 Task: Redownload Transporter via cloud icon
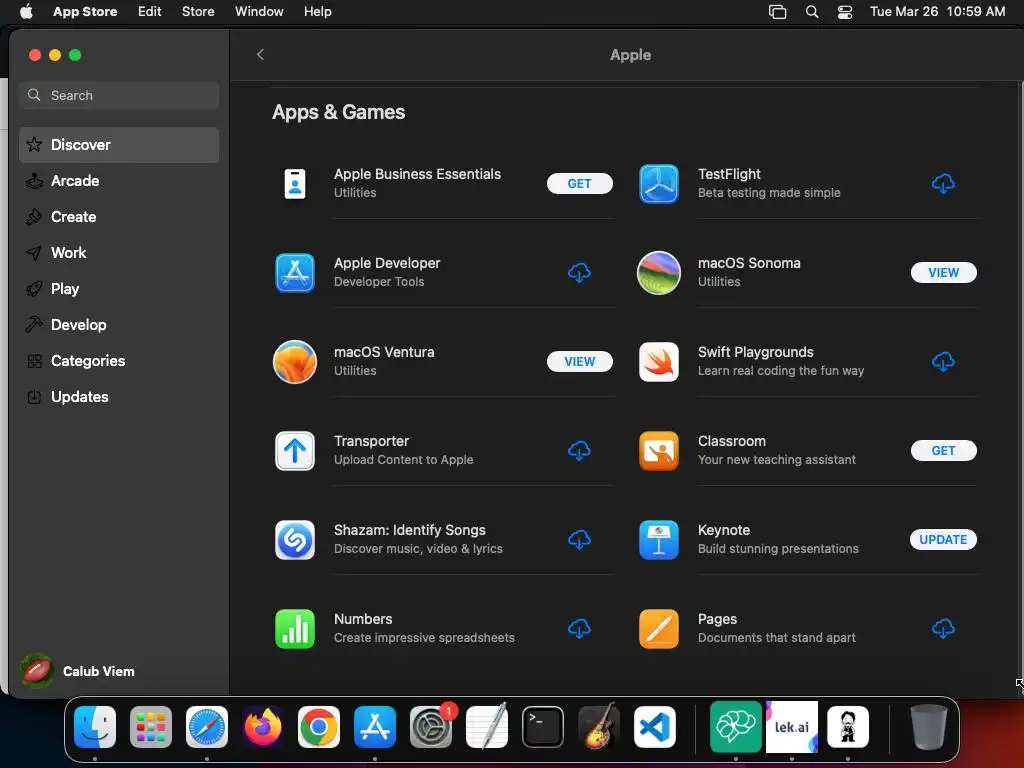coord(579,450)
